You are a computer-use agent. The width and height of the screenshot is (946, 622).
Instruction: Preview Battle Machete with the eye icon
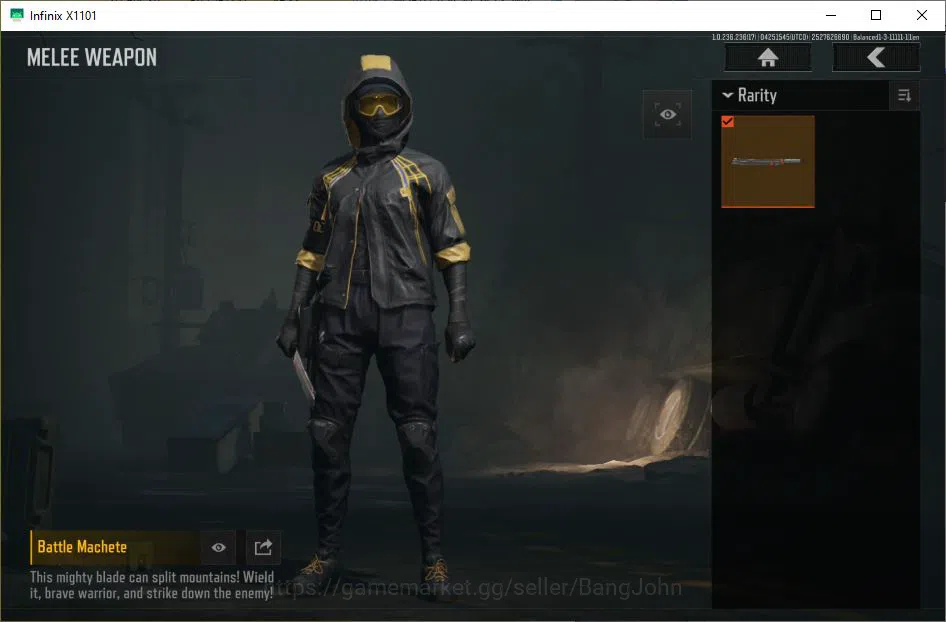click(x=218, y=547)
